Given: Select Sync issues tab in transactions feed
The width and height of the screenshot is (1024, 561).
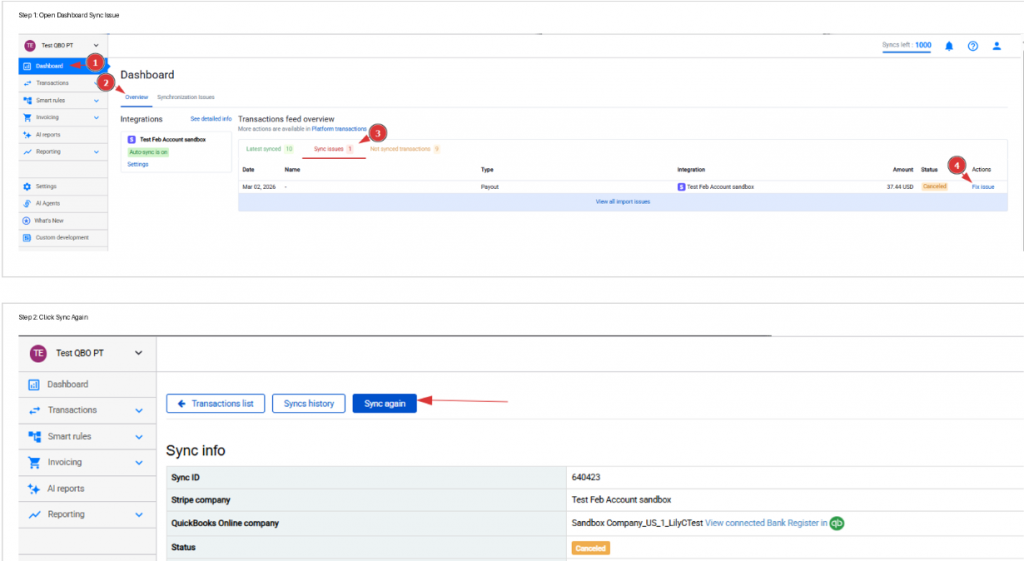Looking at the screenshot, I should 333,149.
